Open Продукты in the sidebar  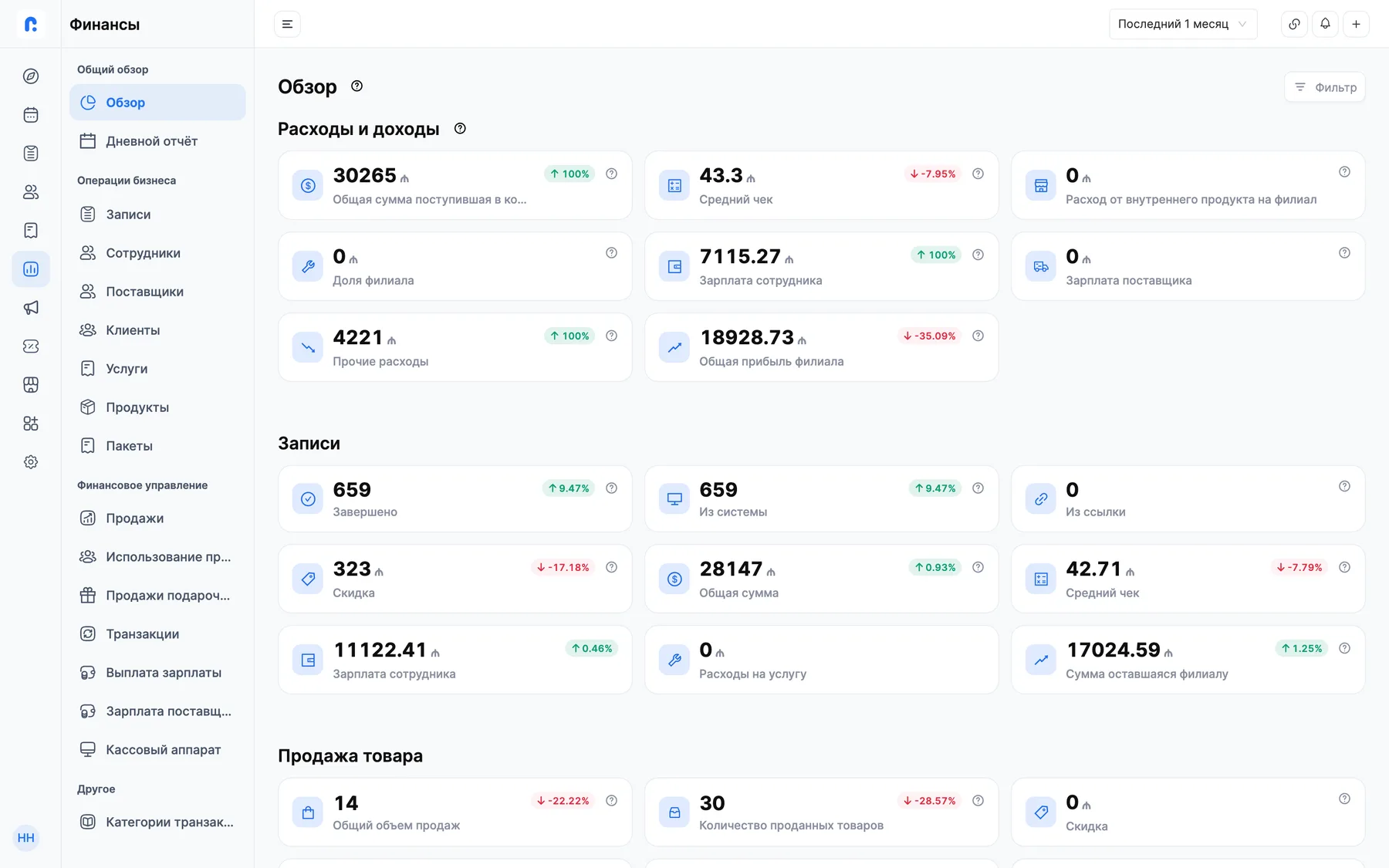[157, 407]
